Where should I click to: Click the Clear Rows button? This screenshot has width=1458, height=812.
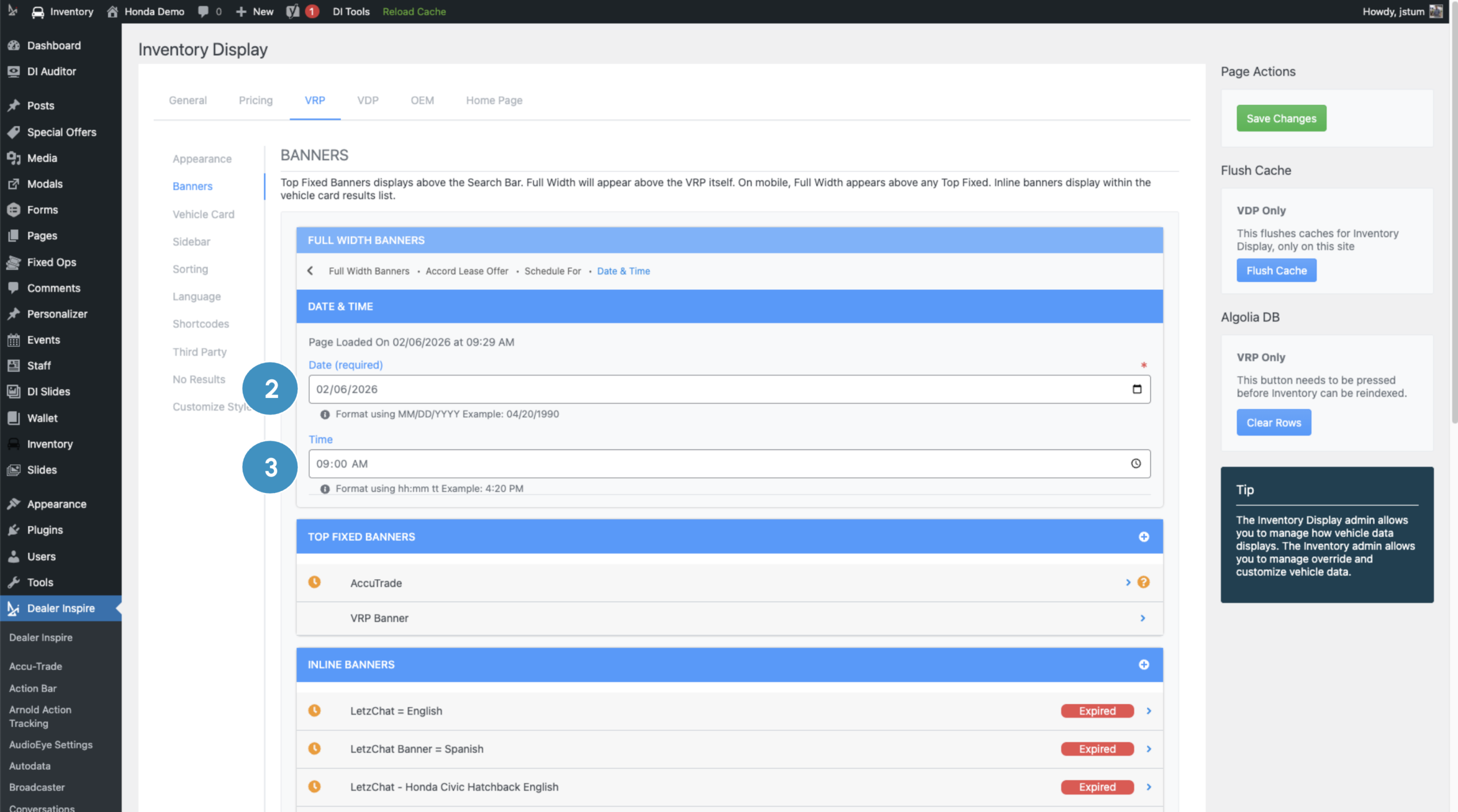click(x=1273, y=423)
